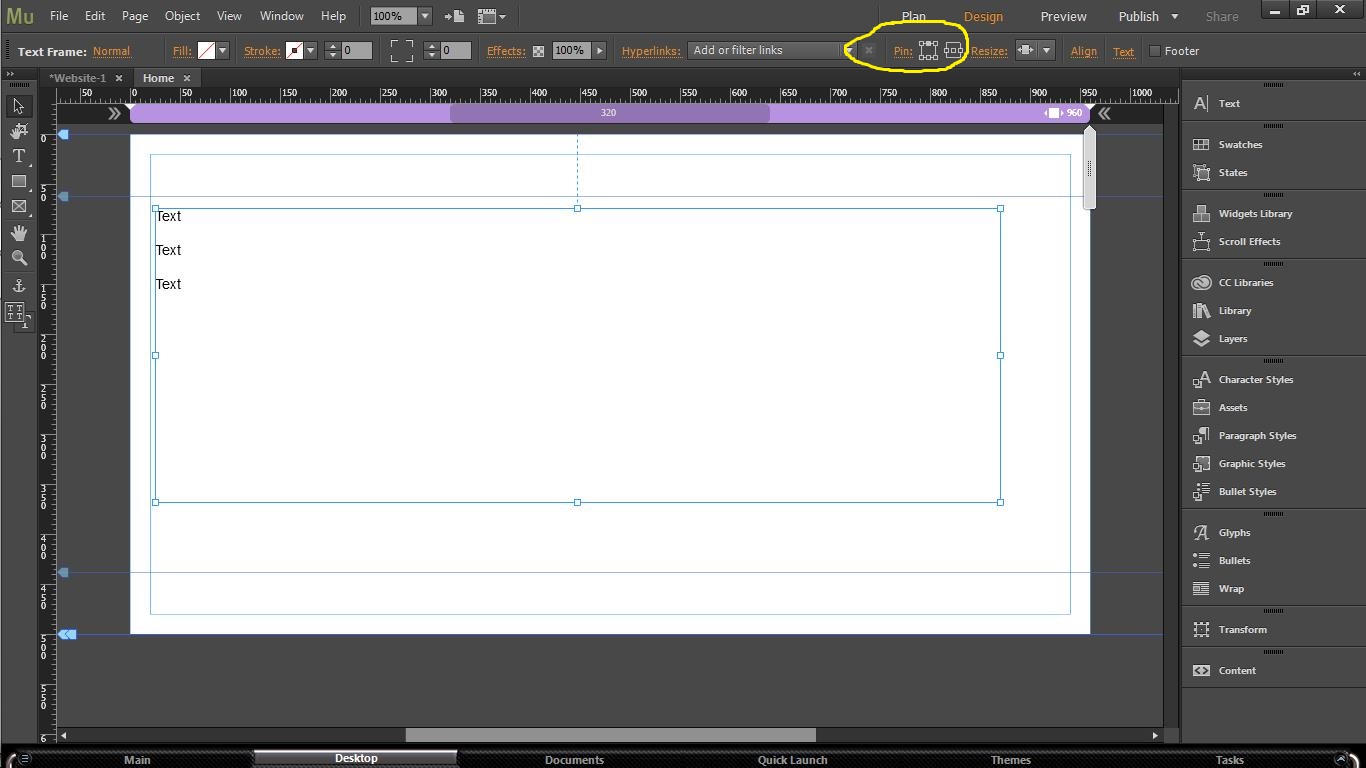Open the File menu

[x=59, y=16]
